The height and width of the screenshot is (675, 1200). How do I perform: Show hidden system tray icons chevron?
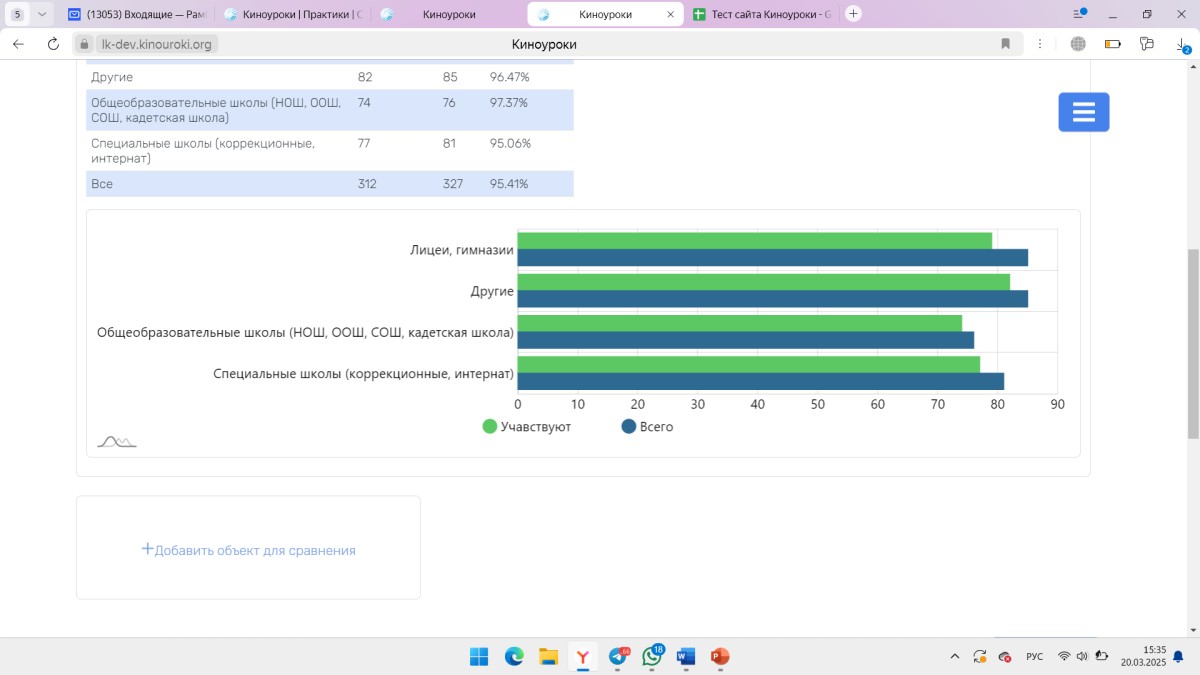tap(954, 657)
